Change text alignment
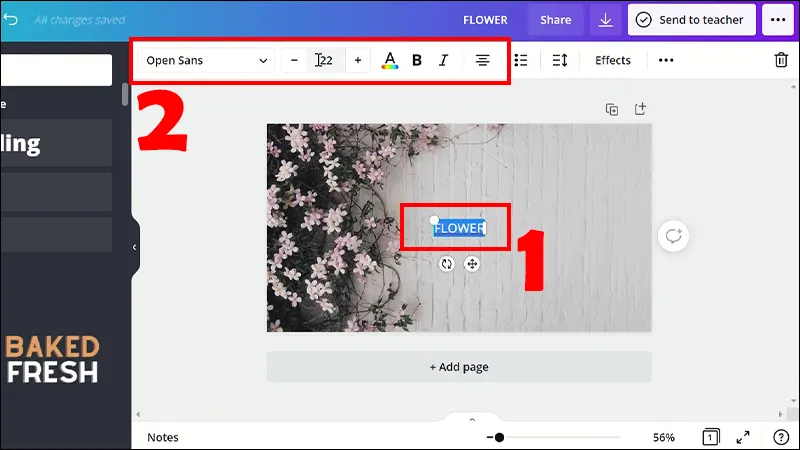 tap(482, 60)
